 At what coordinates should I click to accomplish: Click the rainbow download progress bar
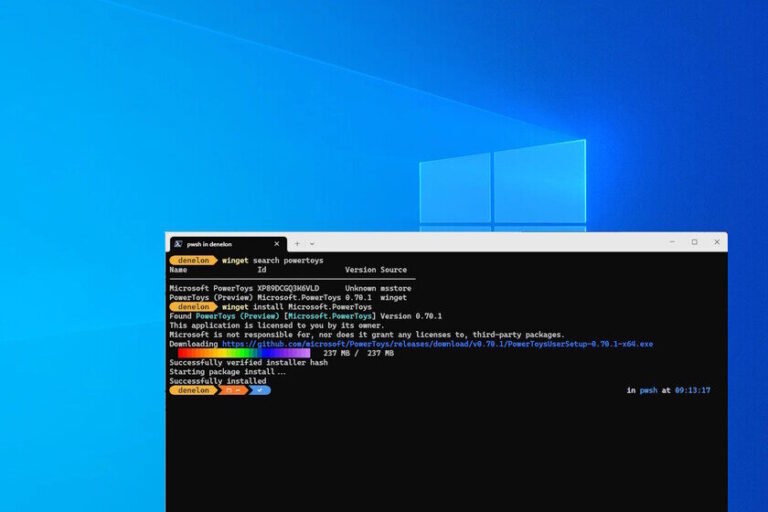point(244,353)
